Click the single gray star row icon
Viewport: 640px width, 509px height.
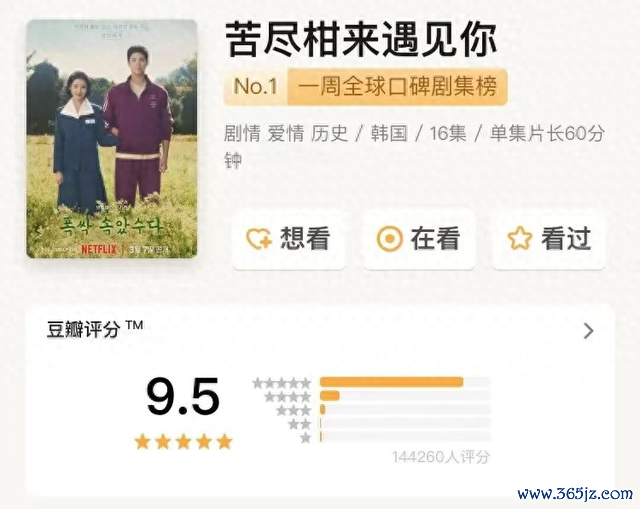click(305, 438)
